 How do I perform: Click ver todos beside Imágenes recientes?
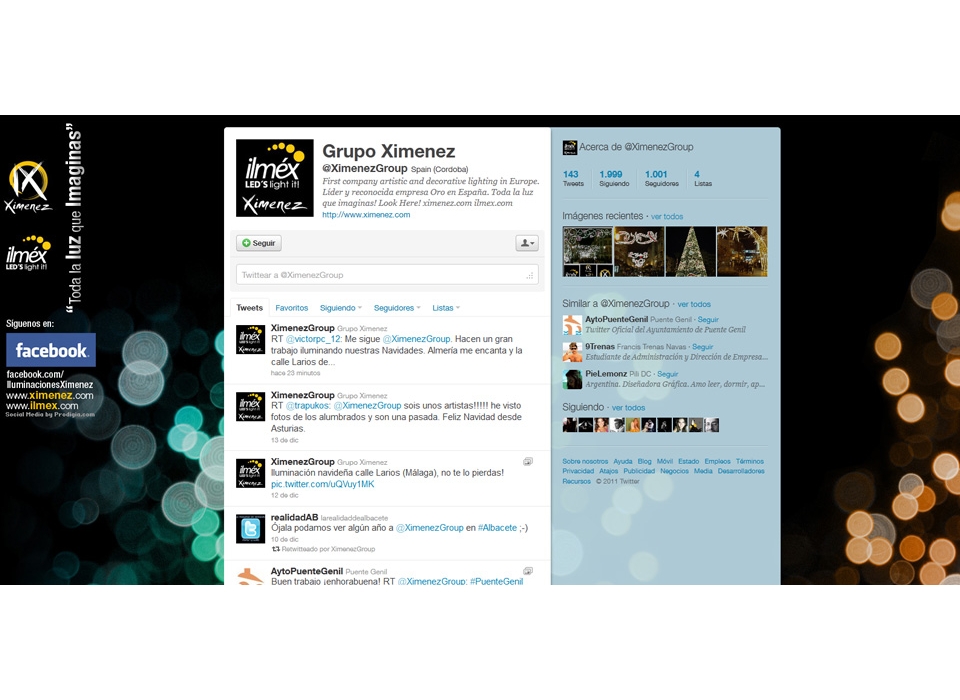coord(667,217)
